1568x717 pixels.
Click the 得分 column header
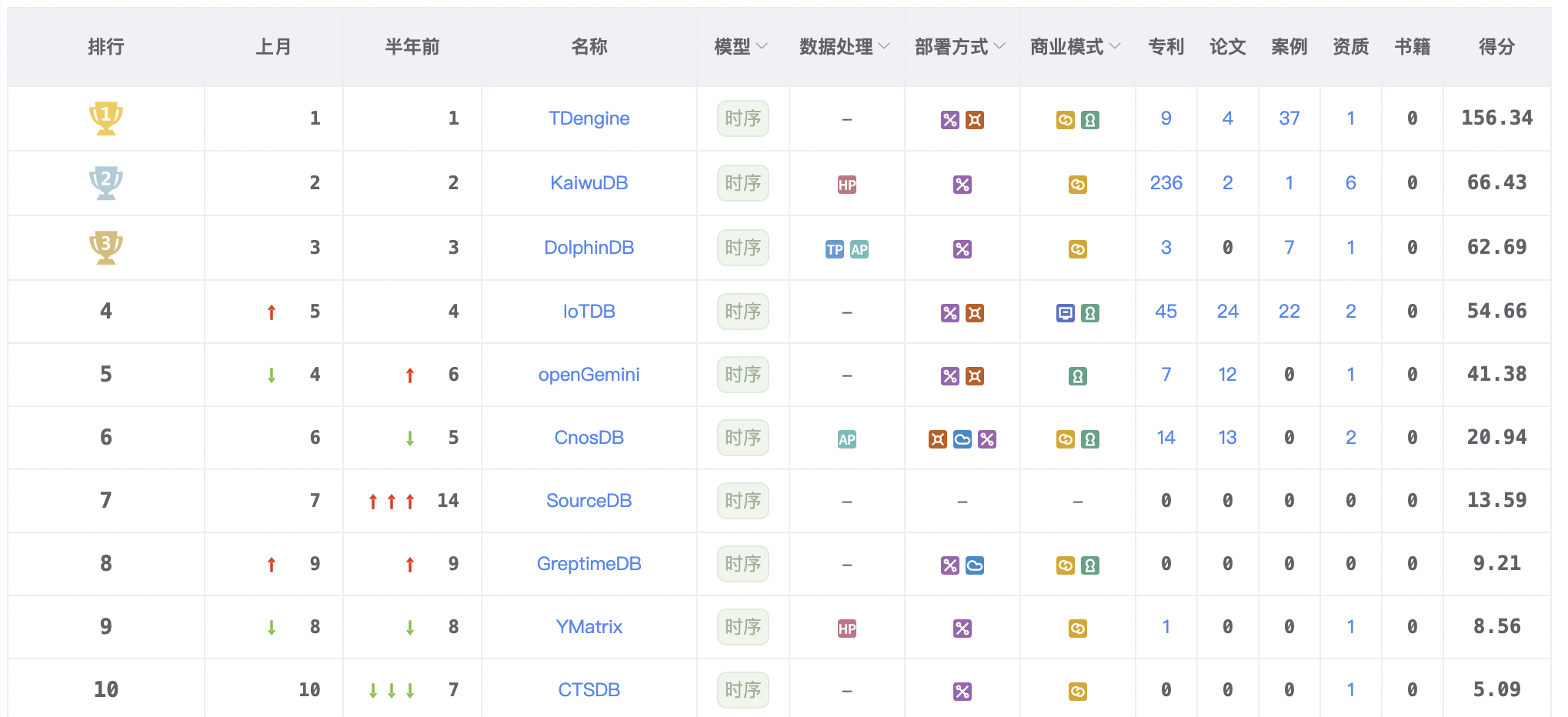point(1497,47)
